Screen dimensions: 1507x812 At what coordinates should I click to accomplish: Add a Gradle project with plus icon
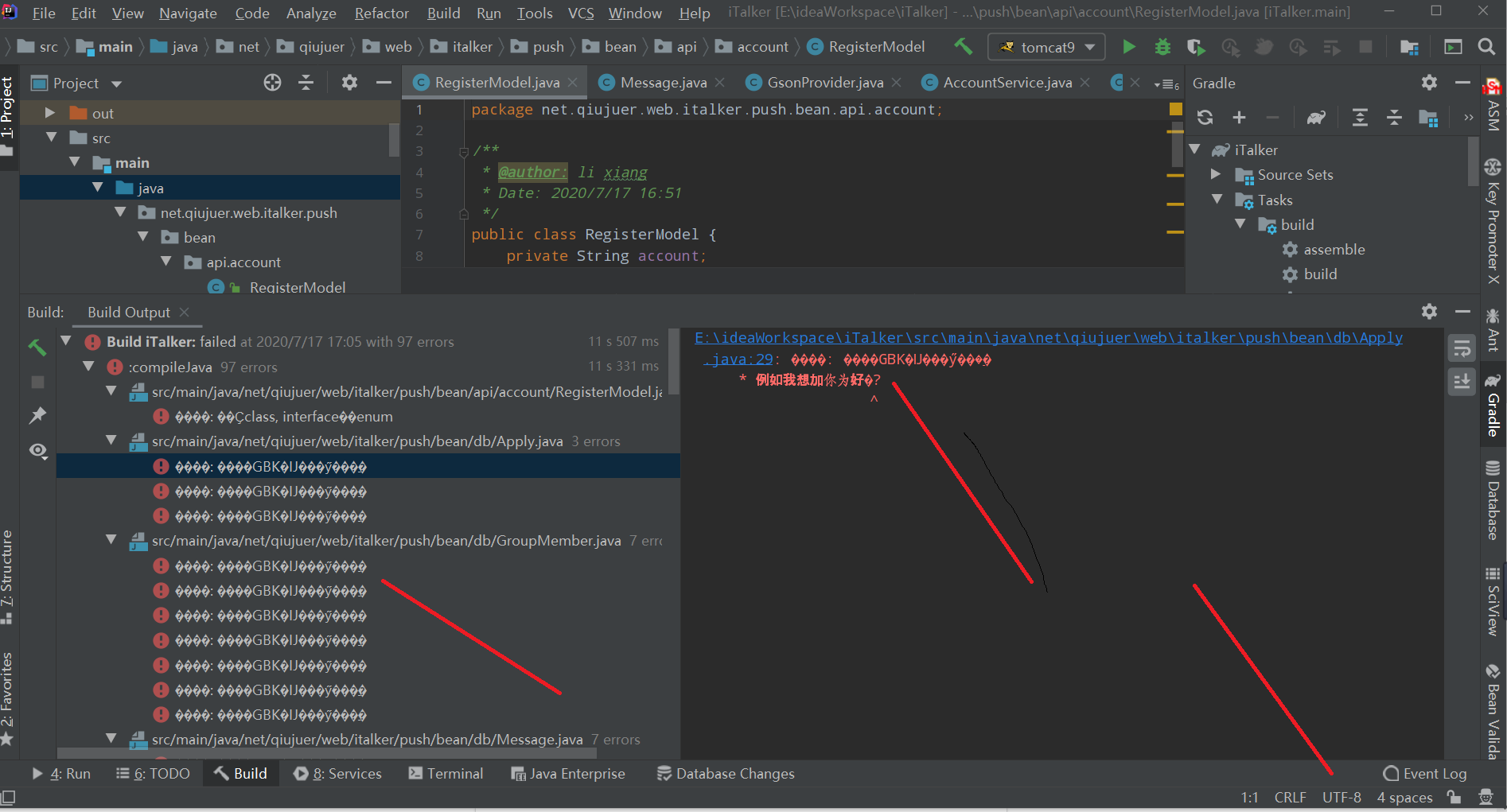[1239, 118]
